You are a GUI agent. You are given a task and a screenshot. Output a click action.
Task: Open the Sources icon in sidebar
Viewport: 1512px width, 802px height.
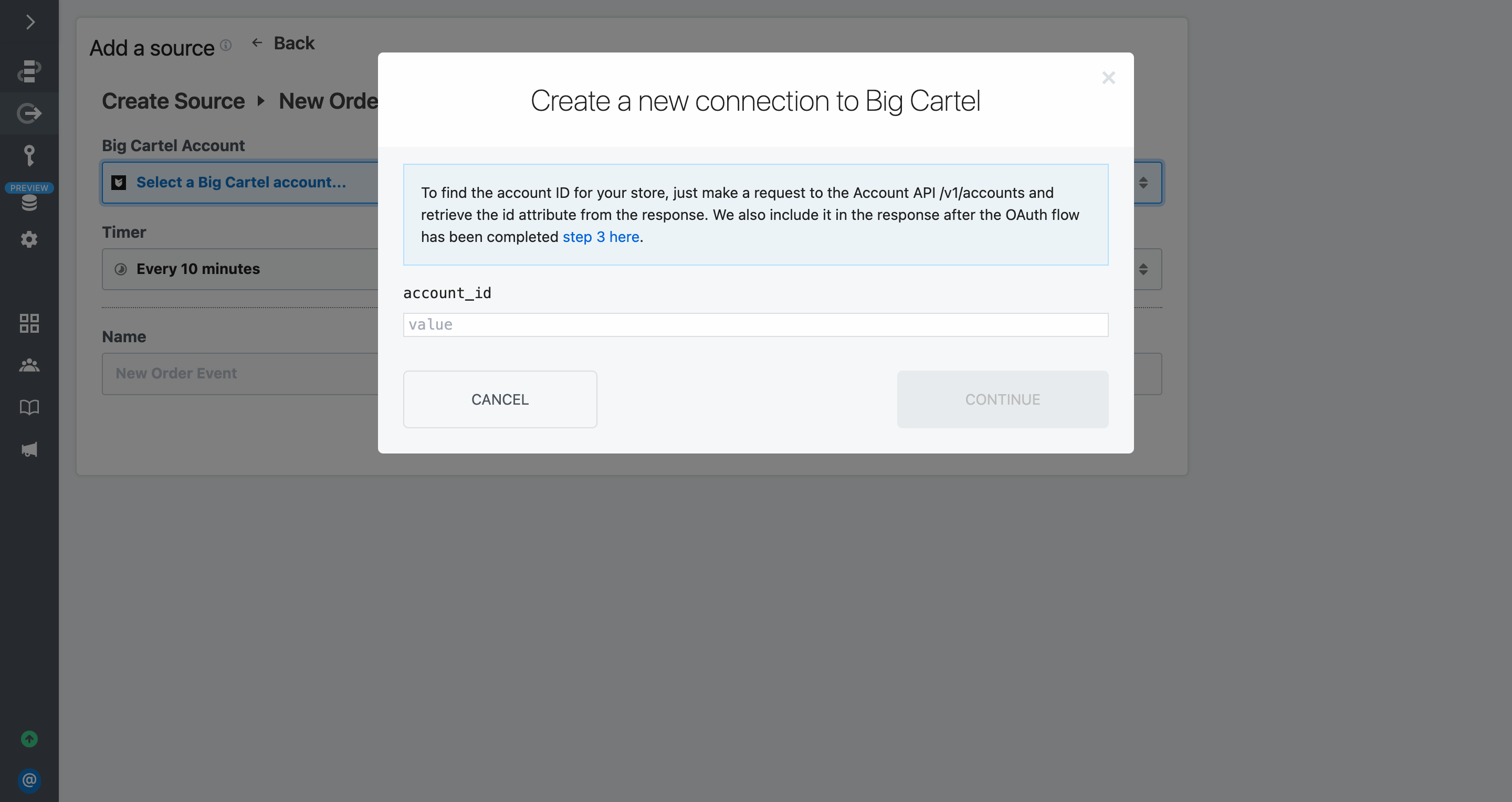pos(29,113)
